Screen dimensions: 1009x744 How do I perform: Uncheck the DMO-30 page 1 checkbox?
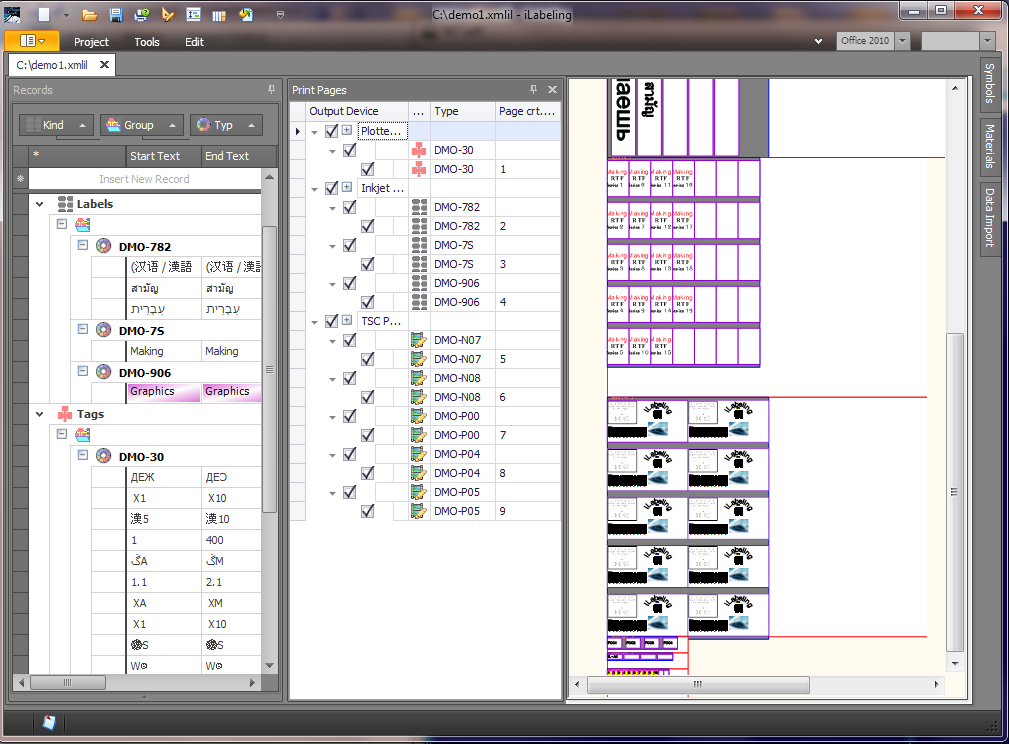click(367, 169)
